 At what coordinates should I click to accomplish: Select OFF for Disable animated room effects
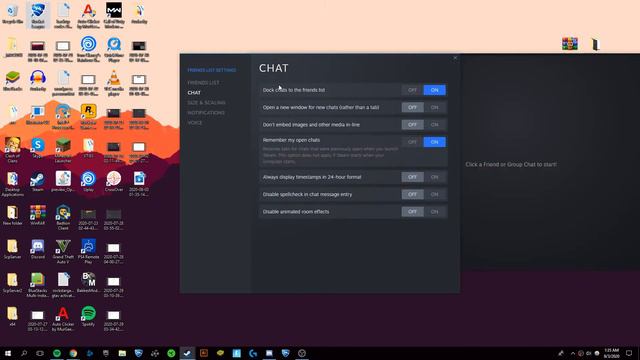point(412,212)
